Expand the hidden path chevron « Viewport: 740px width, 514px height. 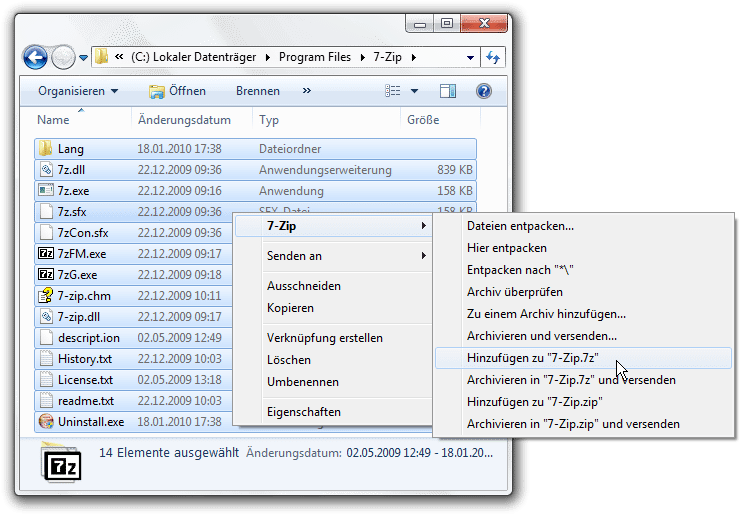[119, 57]
